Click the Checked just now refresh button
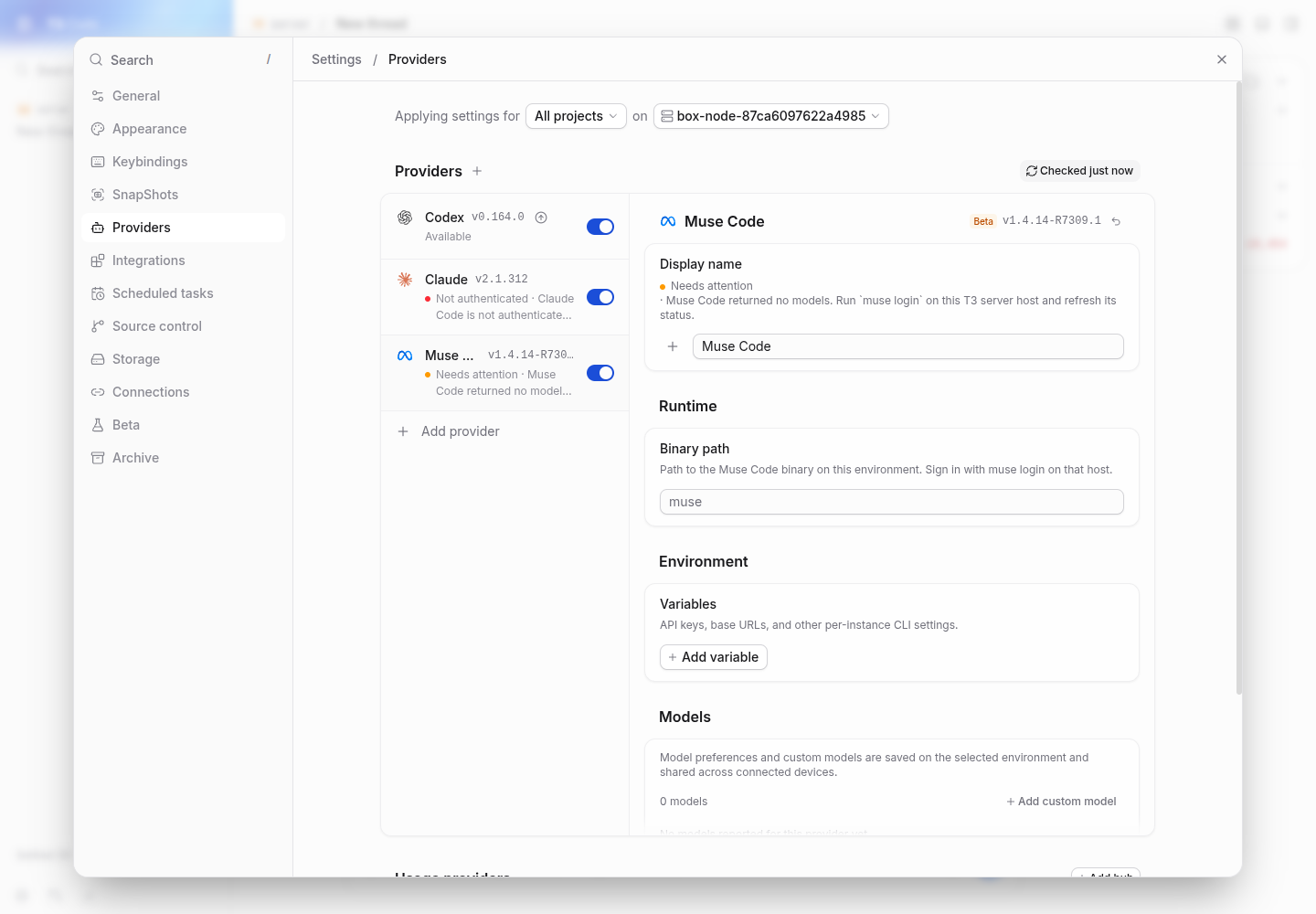Viewport: 1316px width, 914px height. click(1079, 171)
